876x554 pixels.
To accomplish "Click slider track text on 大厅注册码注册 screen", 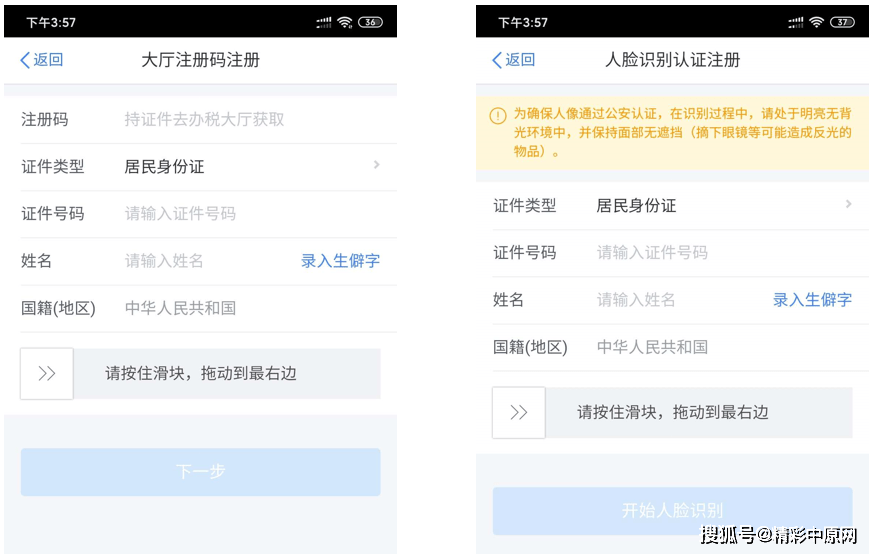I will coord(201,374).
